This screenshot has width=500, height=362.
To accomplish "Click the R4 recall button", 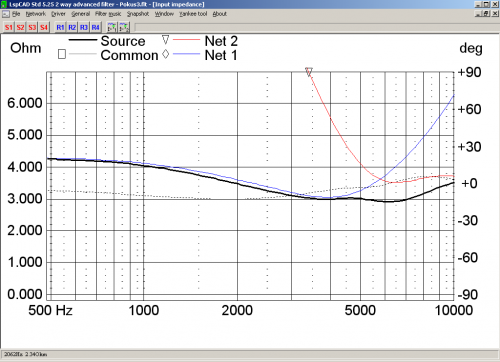I will (x=95, y=27).
